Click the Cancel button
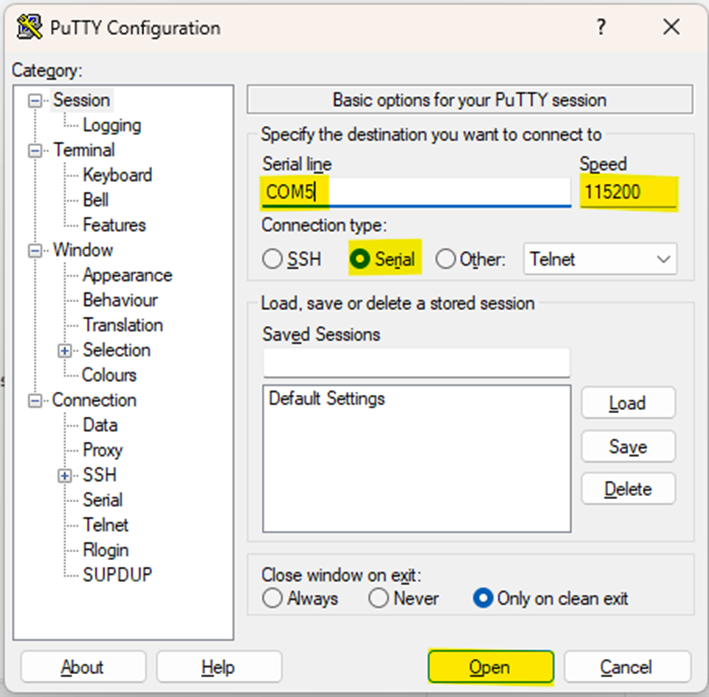This screenshot has height=697, width=709. pos(627,667)
